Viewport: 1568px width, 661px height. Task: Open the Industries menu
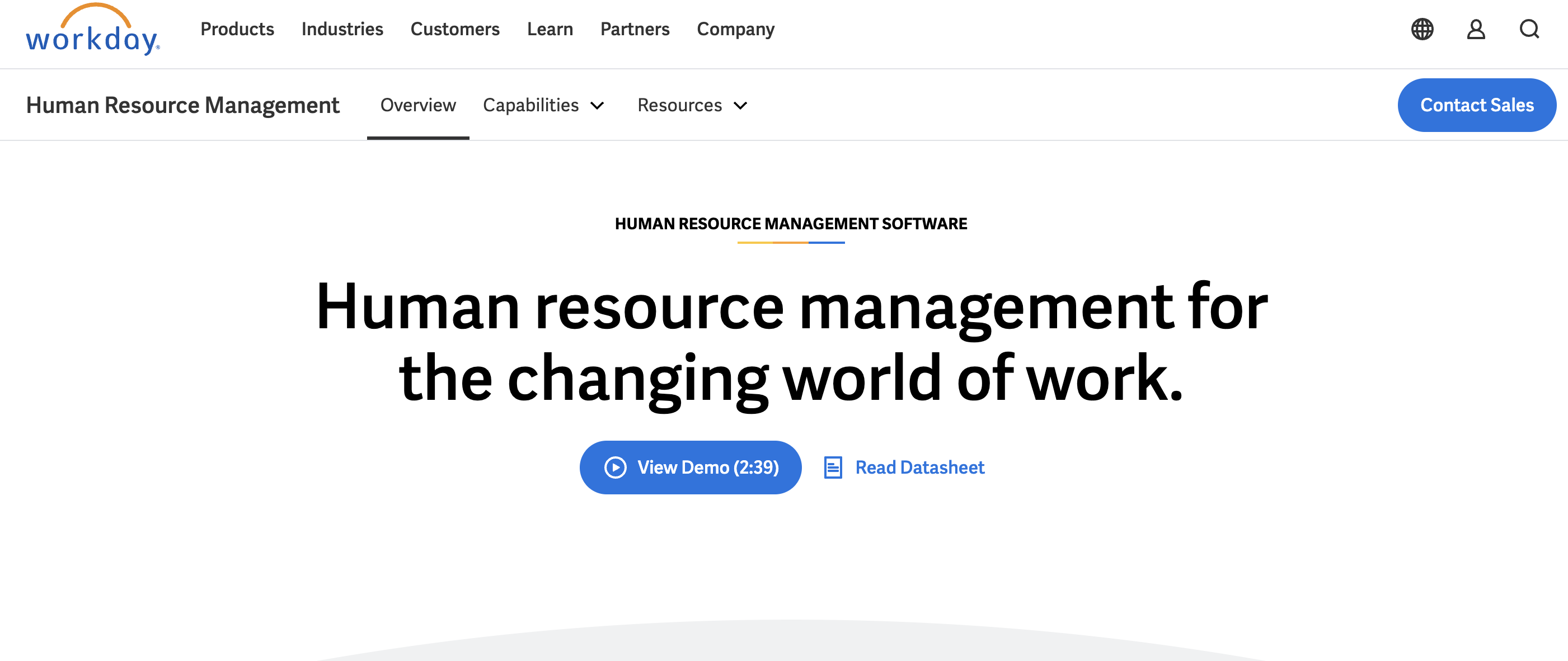(341, 29)
